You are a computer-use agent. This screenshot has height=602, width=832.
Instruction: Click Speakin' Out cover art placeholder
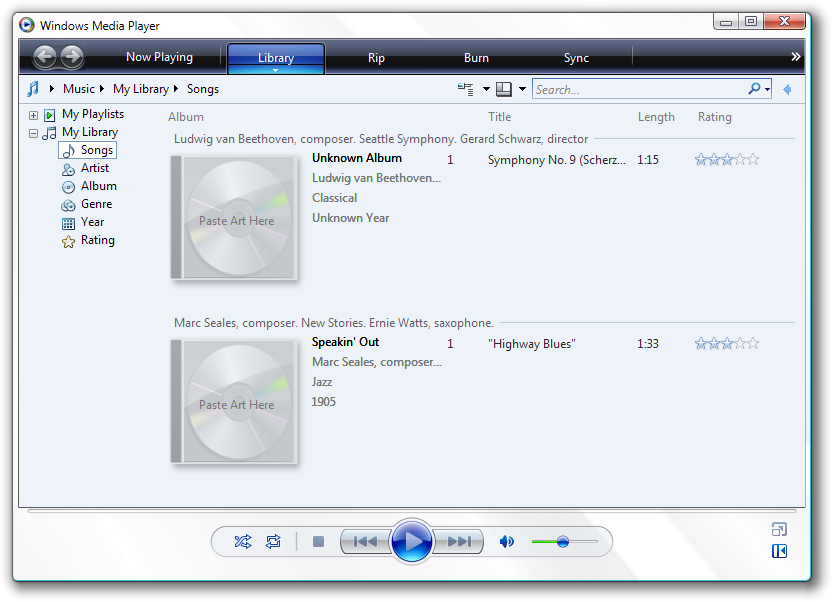click(x=234, y=402)
